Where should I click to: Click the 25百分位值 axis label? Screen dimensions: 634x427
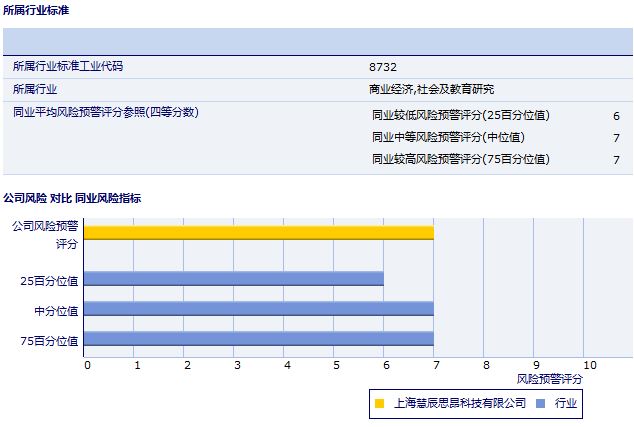tap(49, 281)
